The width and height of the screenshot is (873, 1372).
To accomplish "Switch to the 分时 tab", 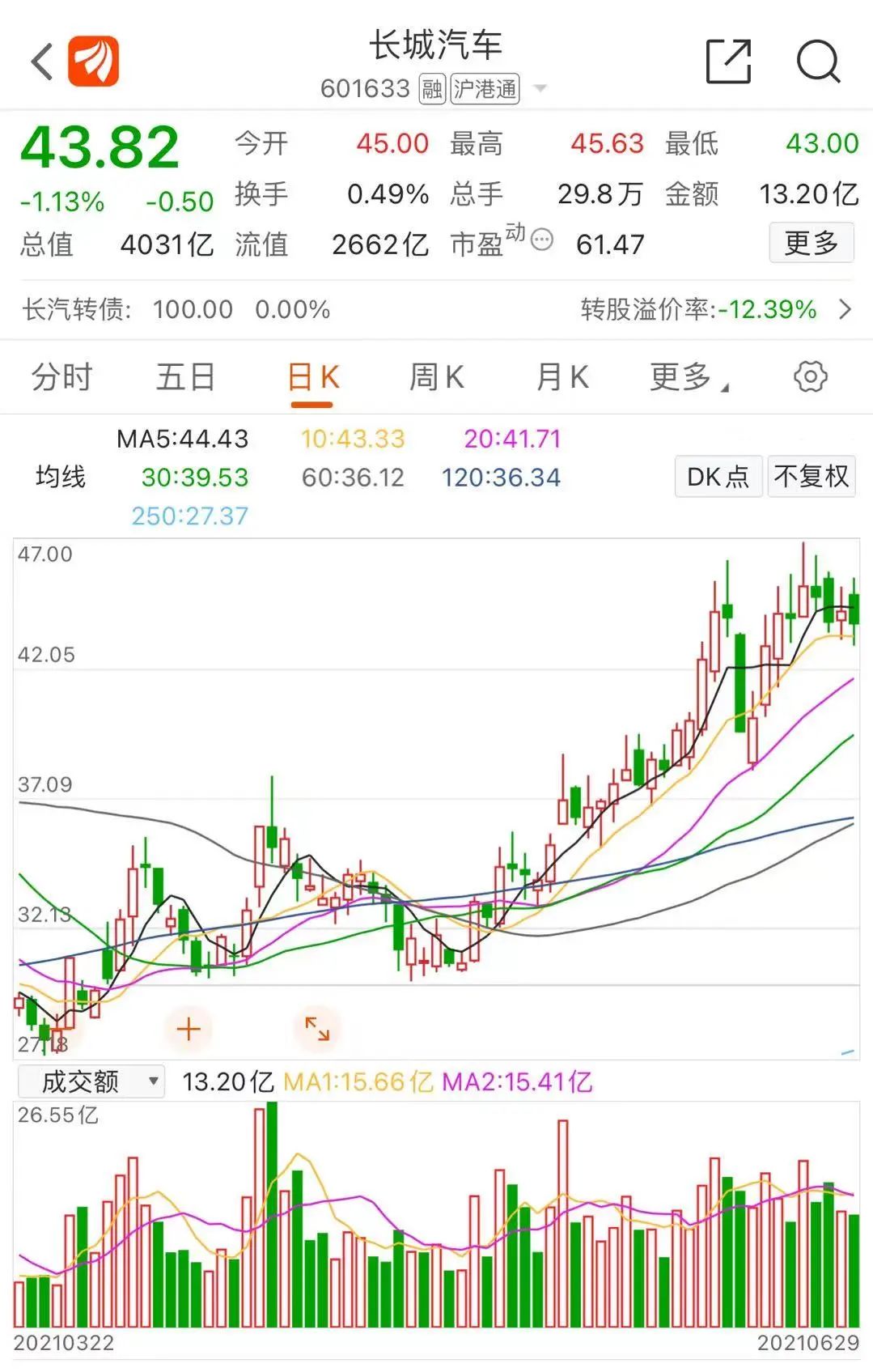I will tap(61, 378).
